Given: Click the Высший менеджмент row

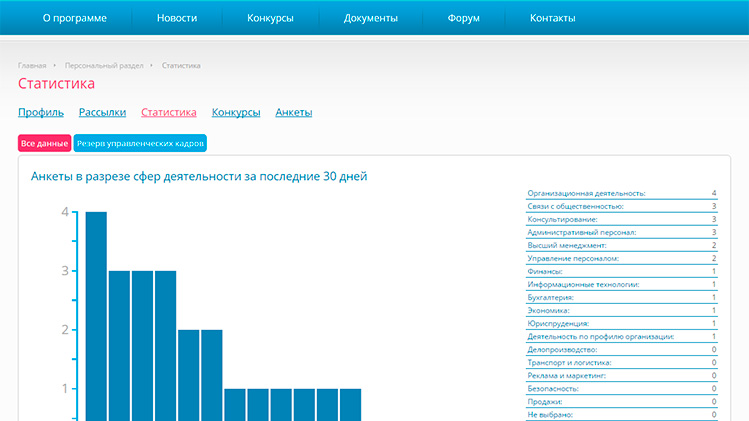Looking at the screenshot, I should click(x=621, y=245).
